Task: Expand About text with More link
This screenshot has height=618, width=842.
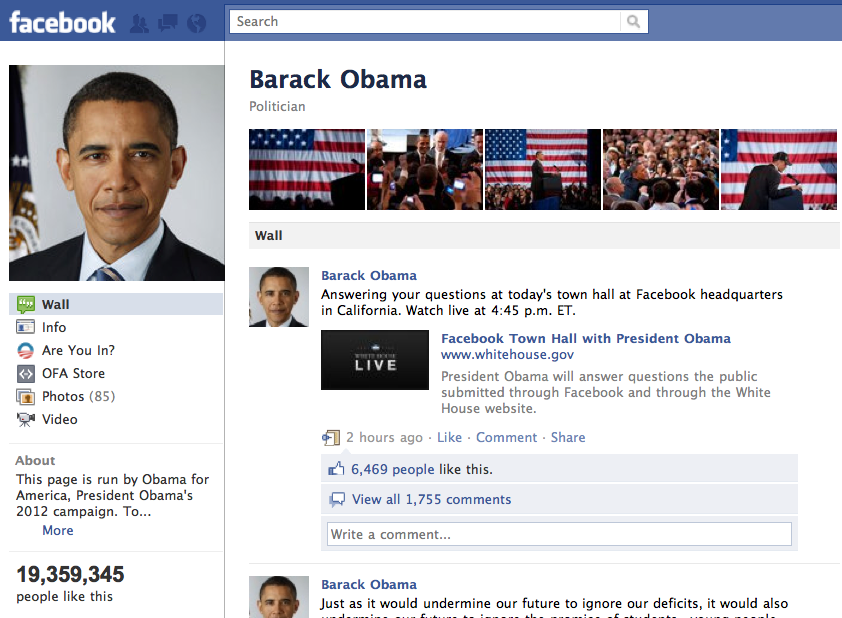Action: [58, 530]
